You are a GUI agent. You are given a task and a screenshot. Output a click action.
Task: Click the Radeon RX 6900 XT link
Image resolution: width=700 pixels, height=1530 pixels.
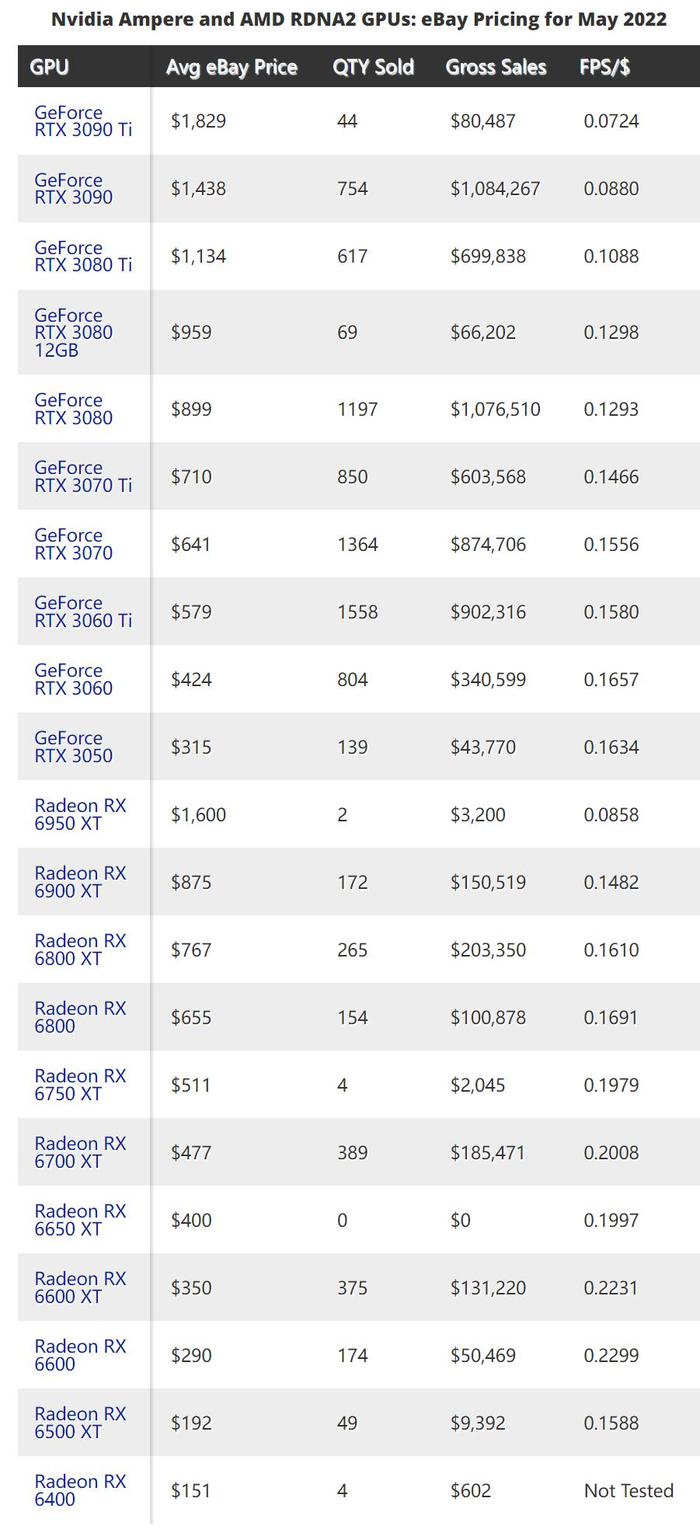coord(80,882)
